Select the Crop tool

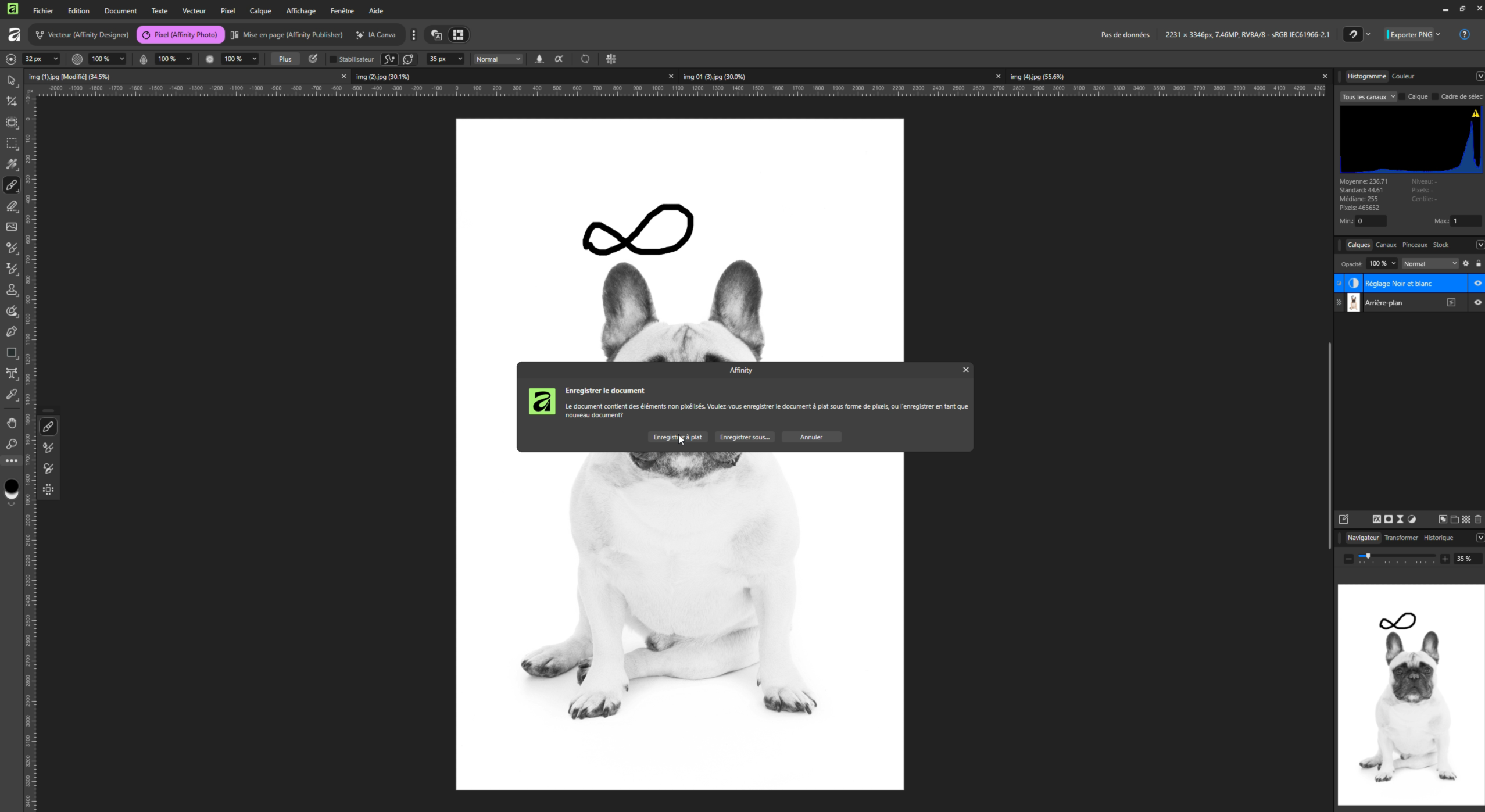(12, 101)
